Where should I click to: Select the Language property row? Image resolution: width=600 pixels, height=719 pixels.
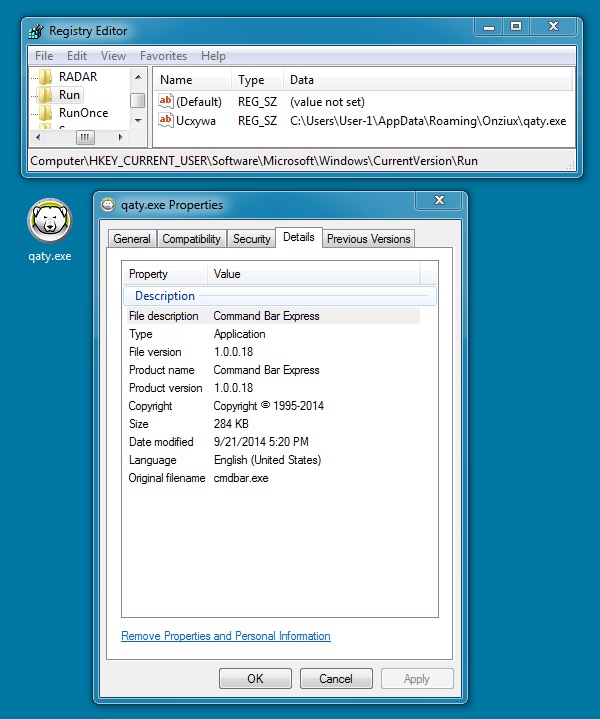273,460
